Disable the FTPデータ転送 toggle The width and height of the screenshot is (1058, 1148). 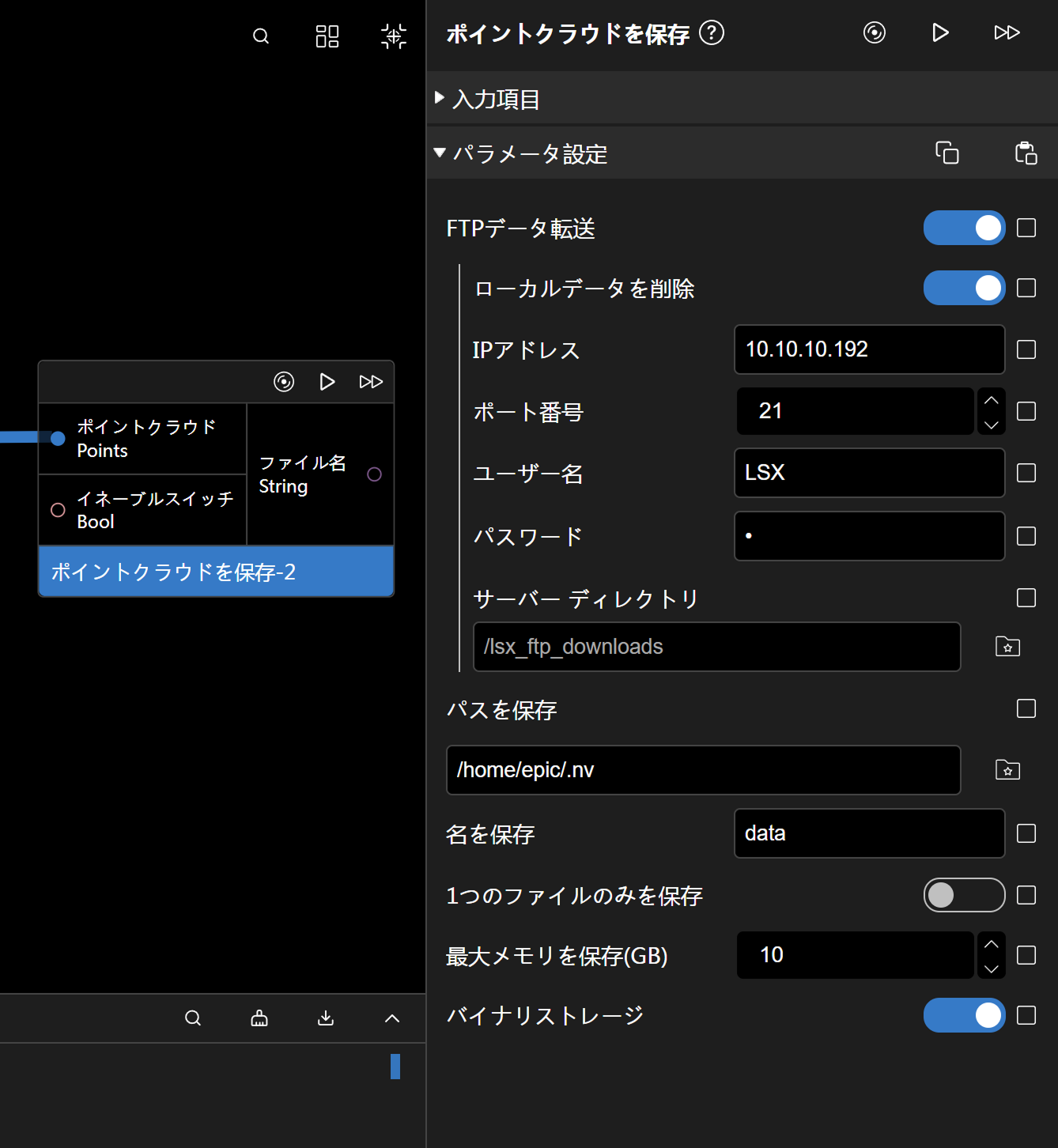coord(964,228)
